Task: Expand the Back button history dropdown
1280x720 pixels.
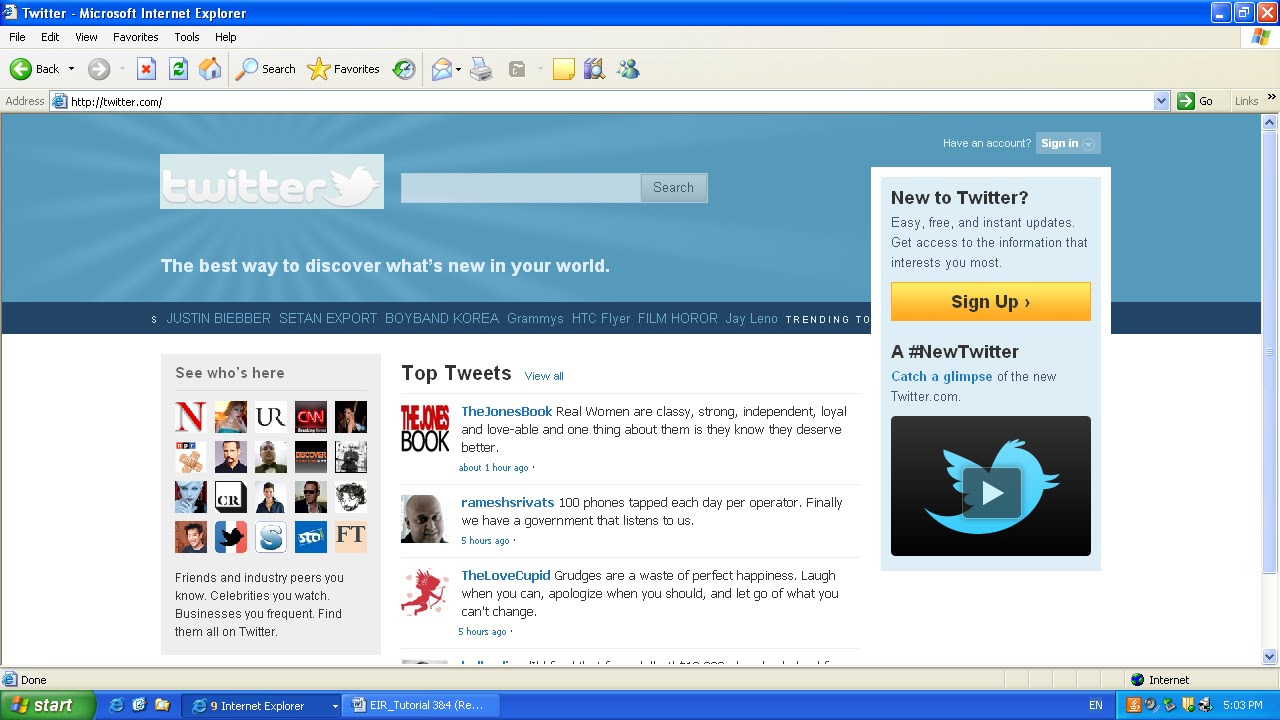Action: click(71, 69)
